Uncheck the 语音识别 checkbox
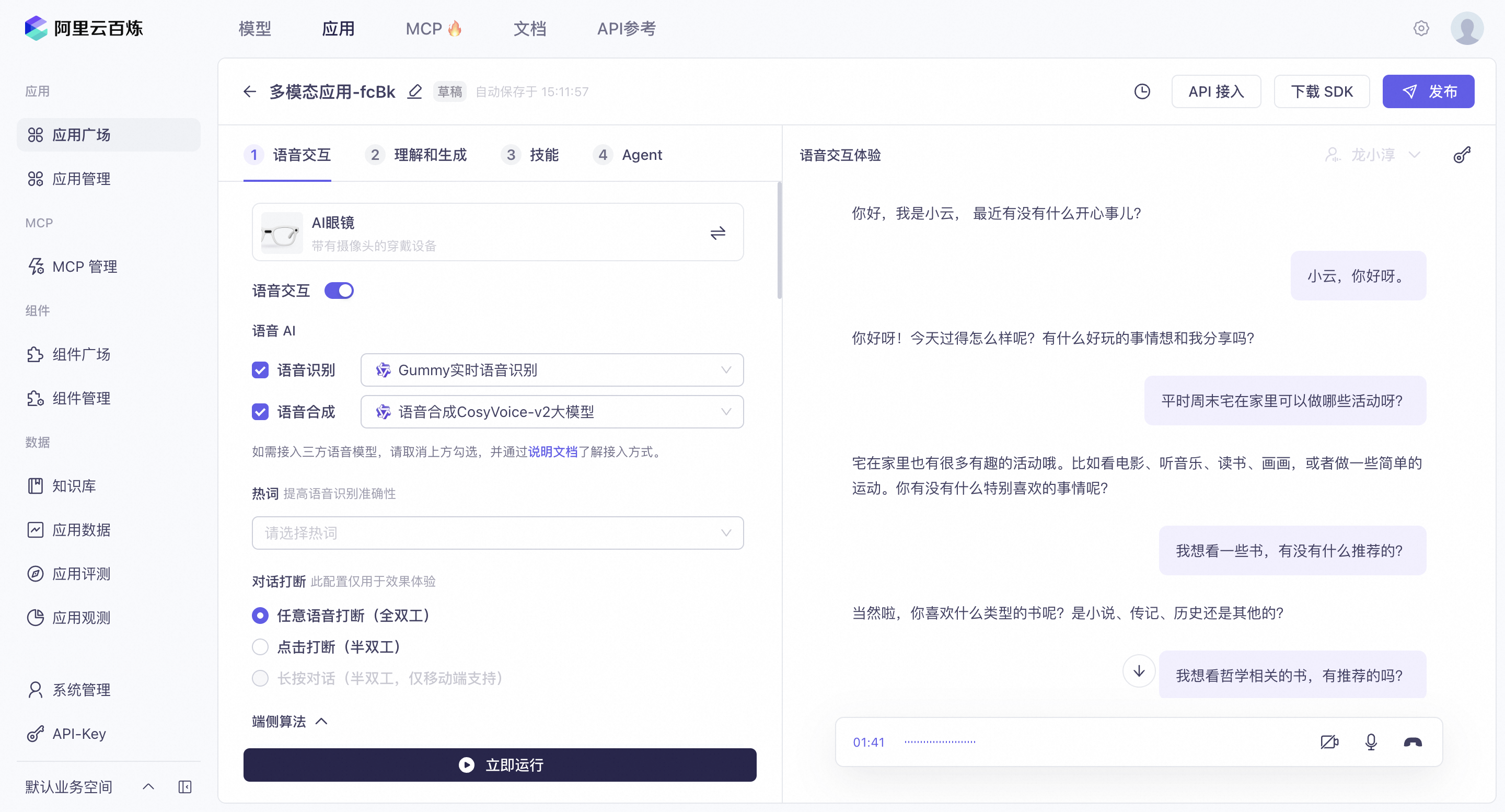Screen dimensions: 1505x812 point(260,370)
